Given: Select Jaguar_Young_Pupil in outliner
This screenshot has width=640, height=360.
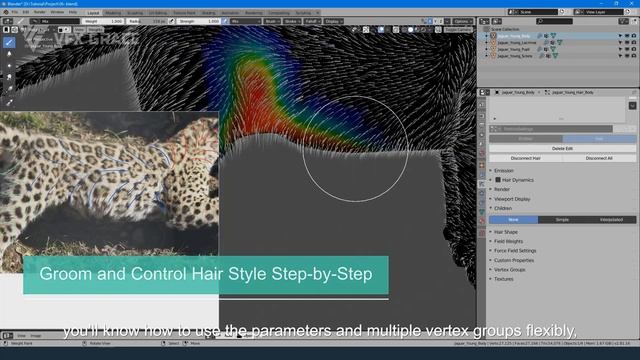Looking at the screenshot, I should click(x=513, y=49).
